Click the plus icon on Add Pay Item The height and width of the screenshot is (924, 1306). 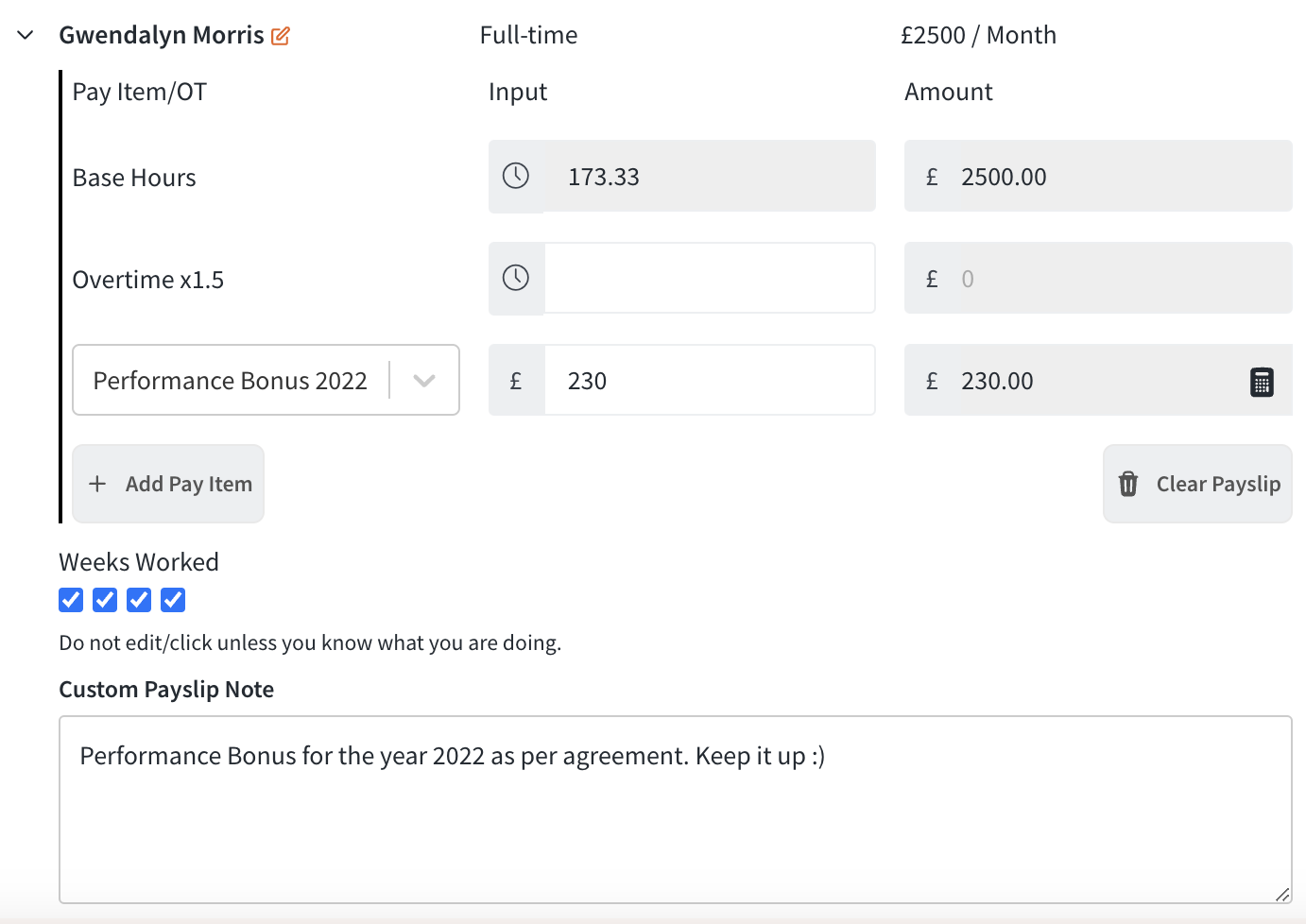point(97,484)
